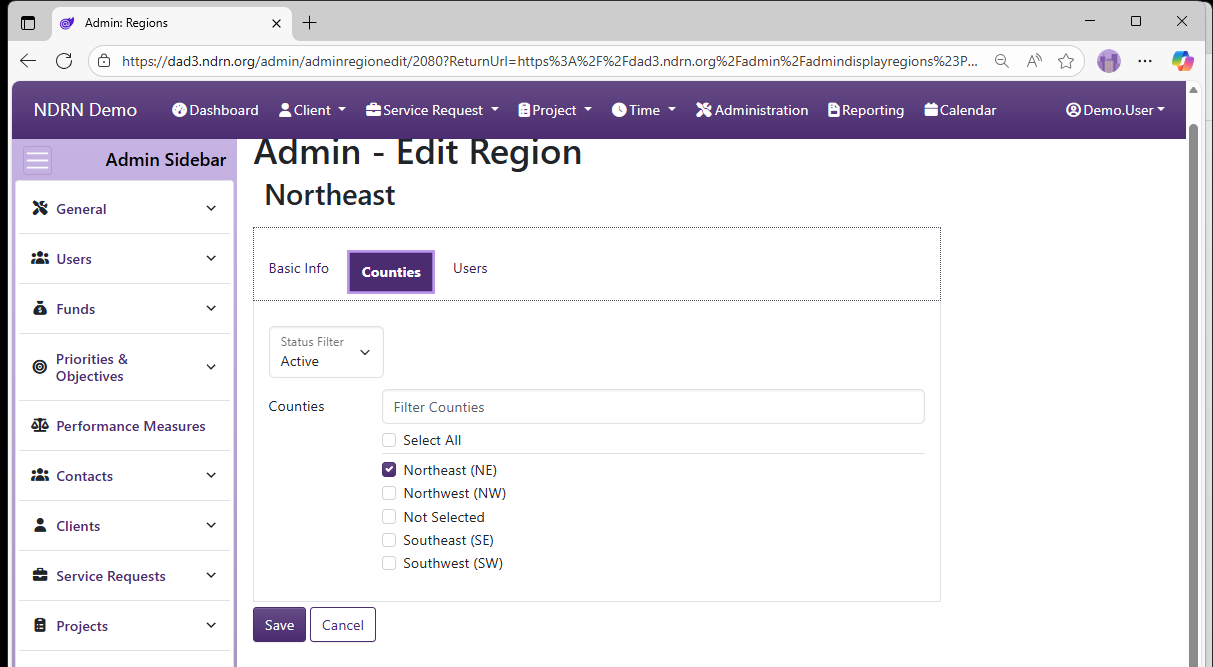
Task: Check the Southeast (SE) checkbox
Action: click(389, 540)
